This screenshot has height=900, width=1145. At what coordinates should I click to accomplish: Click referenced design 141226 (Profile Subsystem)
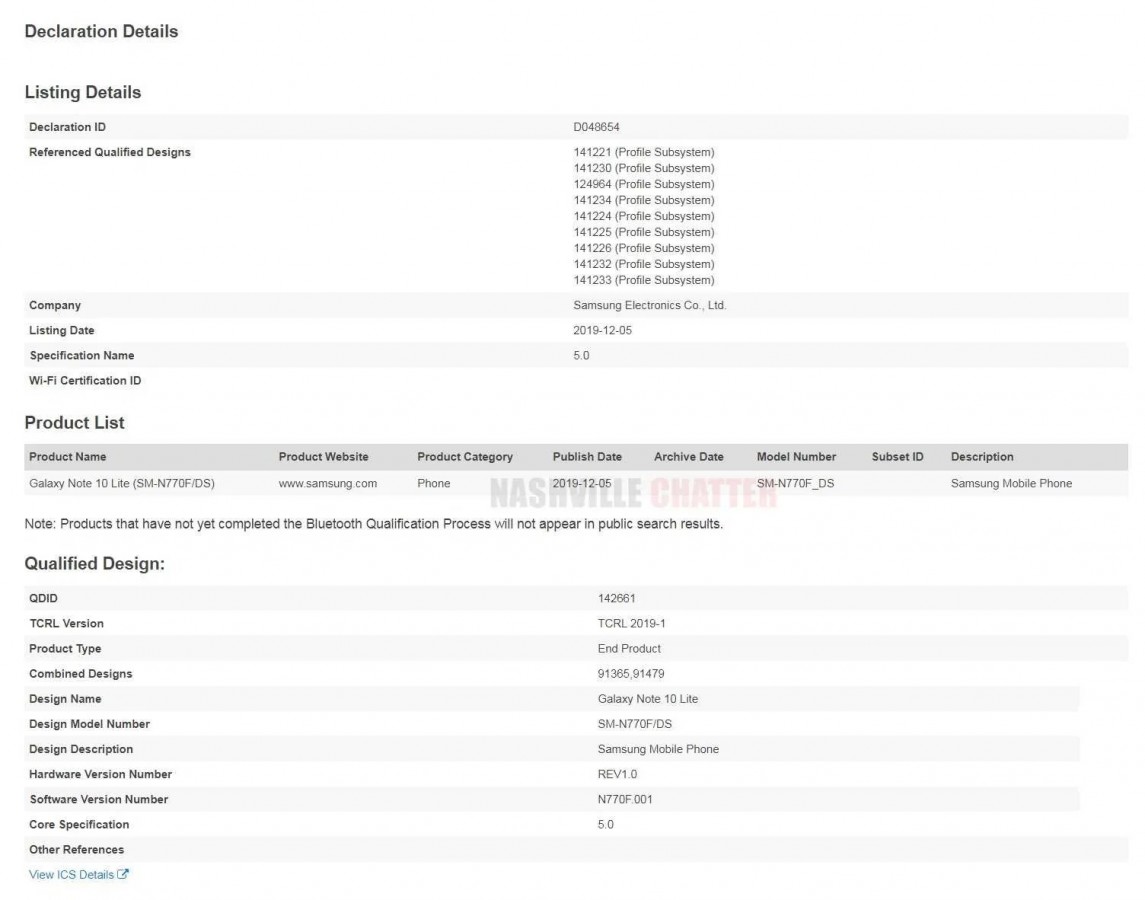point(644,248)
